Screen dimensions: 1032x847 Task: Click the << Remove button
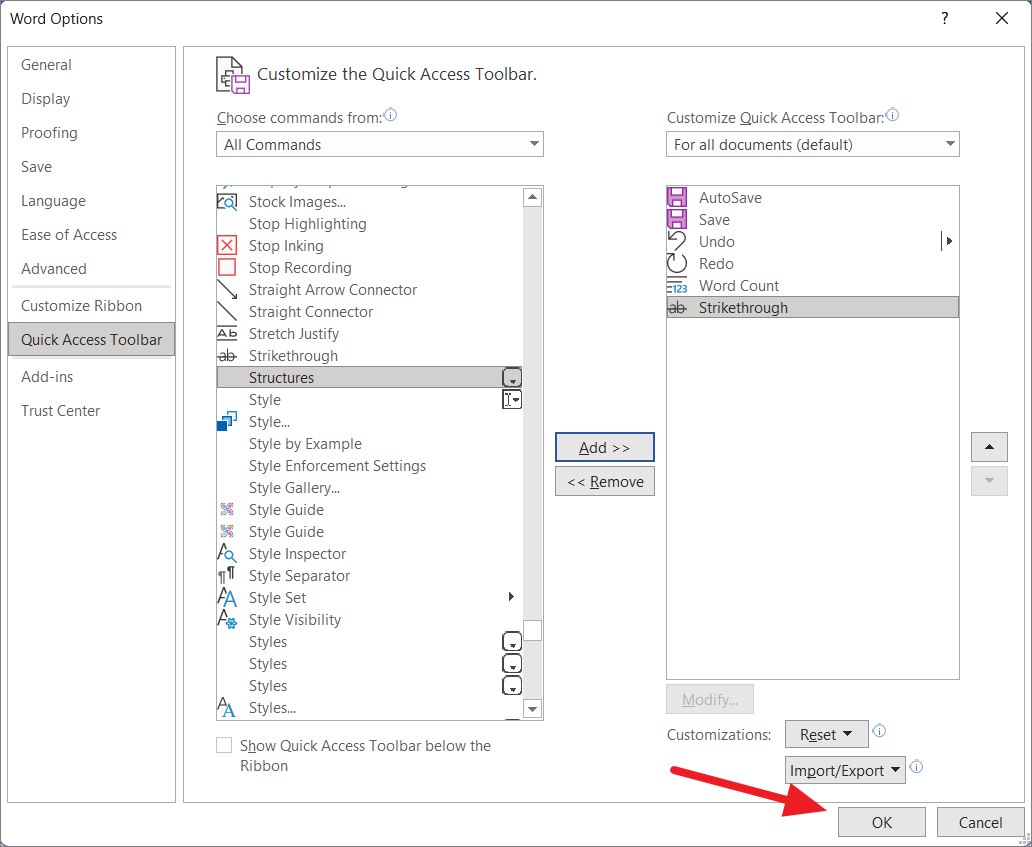tap(605, 482)
